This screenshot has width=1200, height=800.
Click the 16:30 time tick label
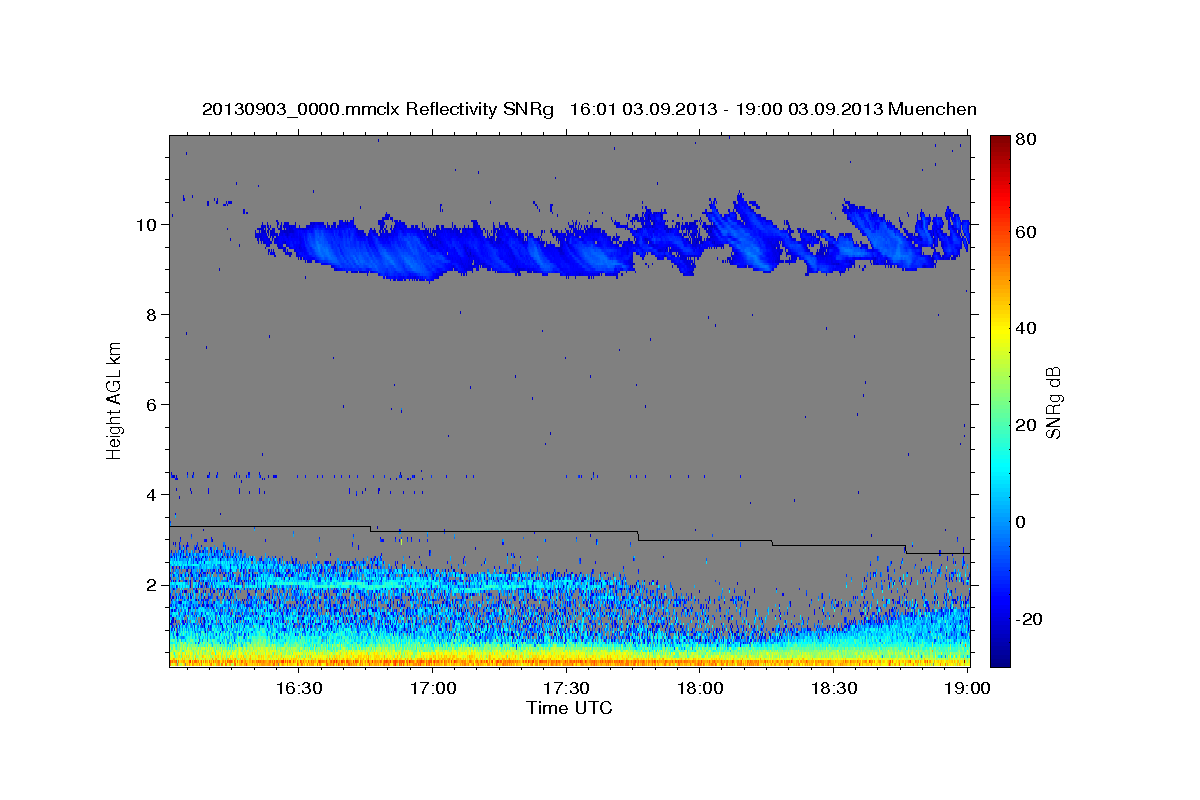coord(298,688)
